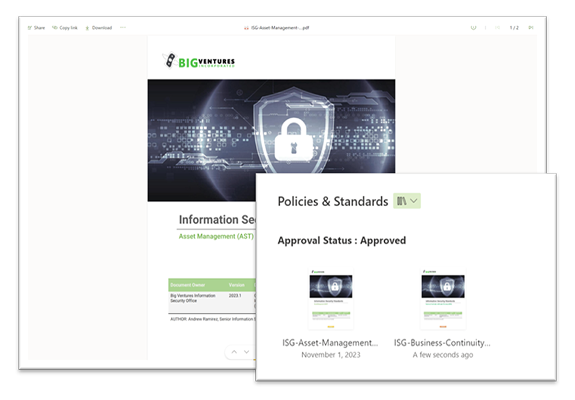Open the library view switcher dropdown
This screenshot has width=575, height=400.
click(x=407, y=201)
